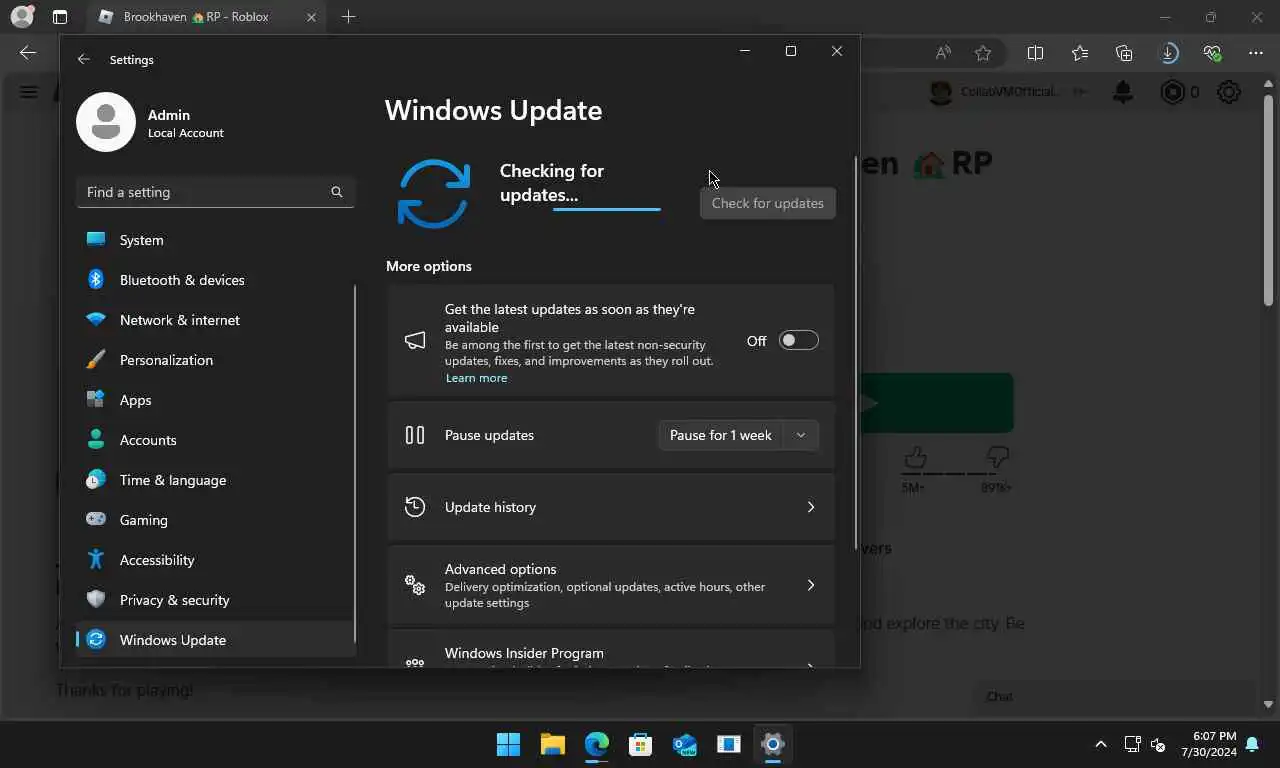Click the blue sync arrows update icon
This screenshot has height=768, width=1280.
click(x=433, y=194)
